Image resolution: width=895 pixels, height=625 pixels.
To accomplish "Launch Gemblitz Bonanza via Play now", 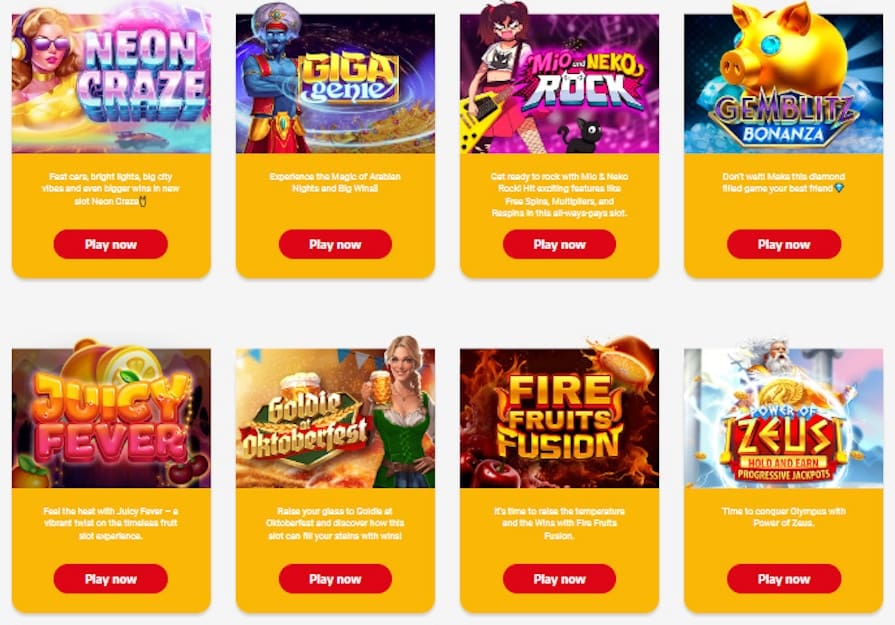I will 784,244.
